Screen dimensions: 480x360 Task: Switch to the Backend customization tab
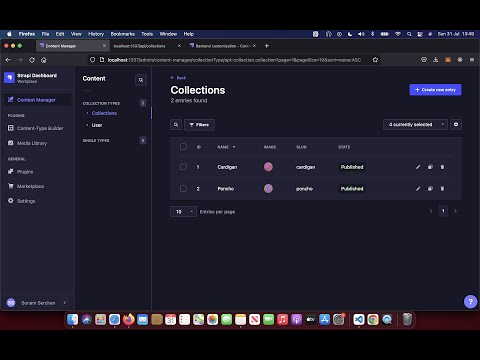[222, 46]
